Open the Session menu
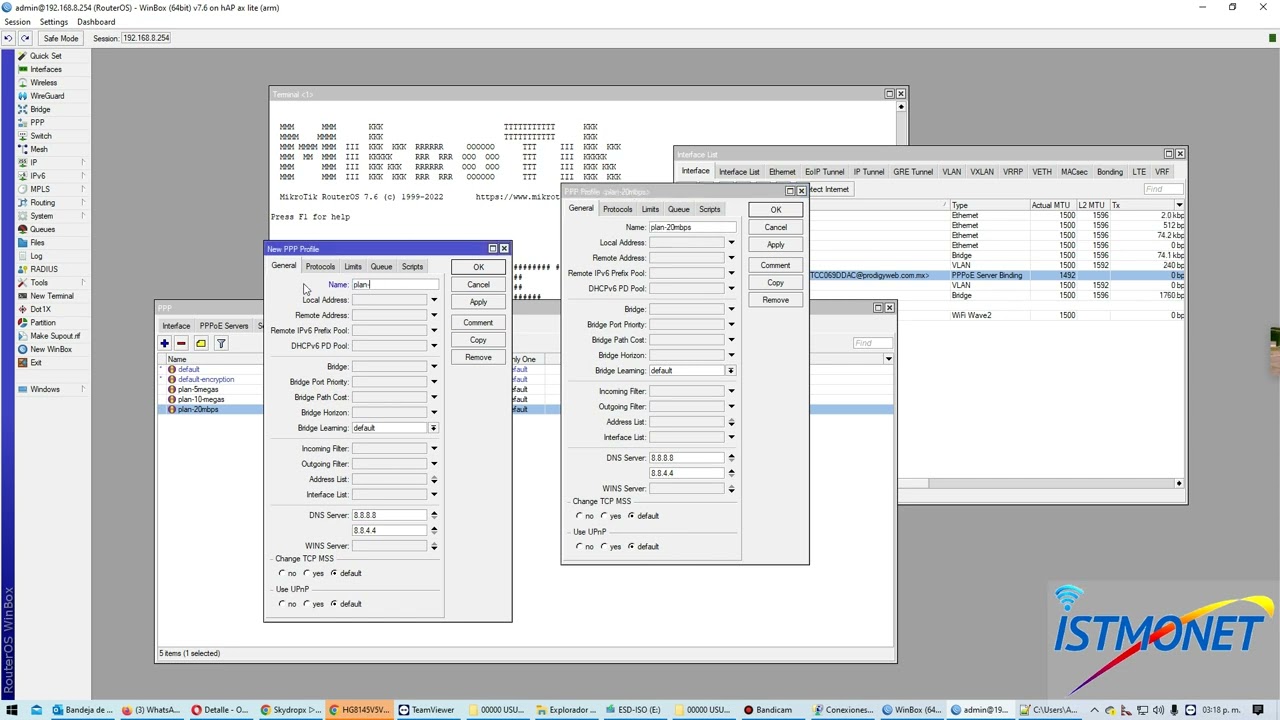The width and height of the screenshot is (1280, 720). click(17, 22)
